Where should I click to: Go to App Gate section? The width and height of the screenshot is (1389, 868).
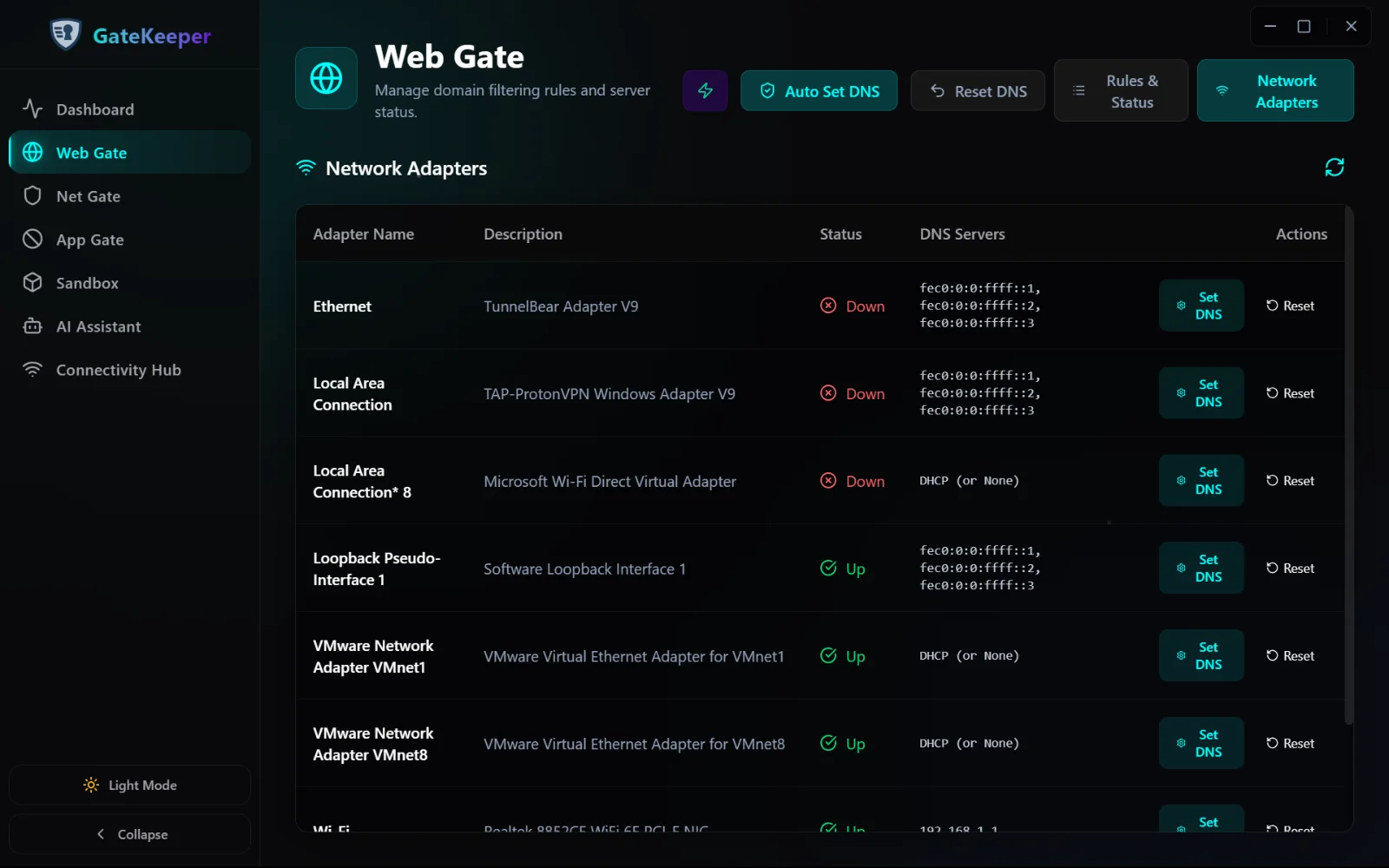pyautogui.click(x=130, y=240)
